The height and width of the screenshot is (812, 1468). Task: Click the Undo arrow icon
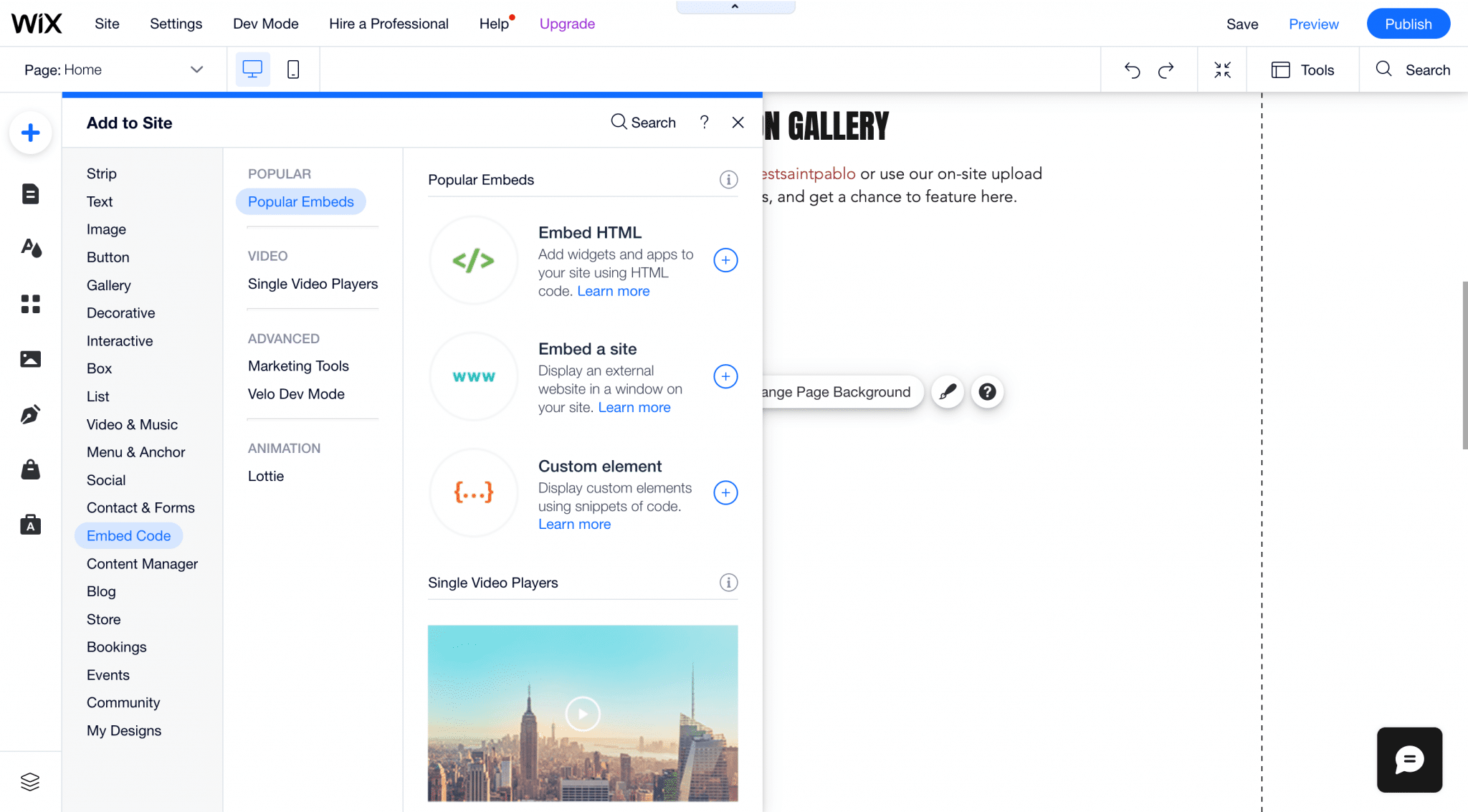[1132, 70]
